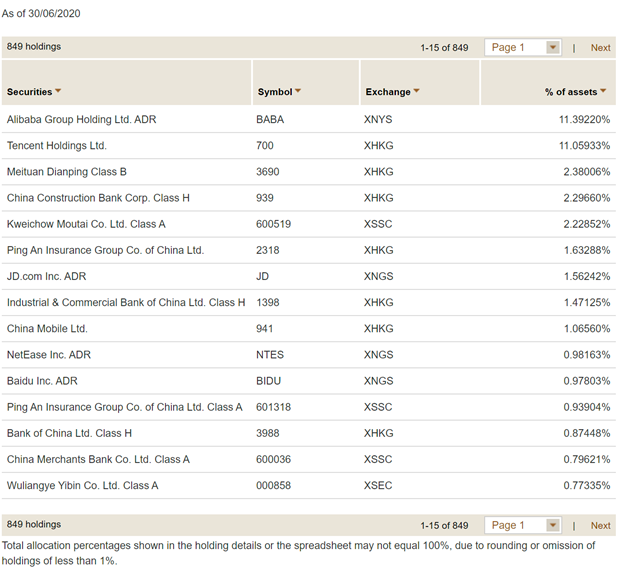Viewport: 624px width, 568px height.
Task: Click the BABA symbol cell
Action: pos(270,119)
